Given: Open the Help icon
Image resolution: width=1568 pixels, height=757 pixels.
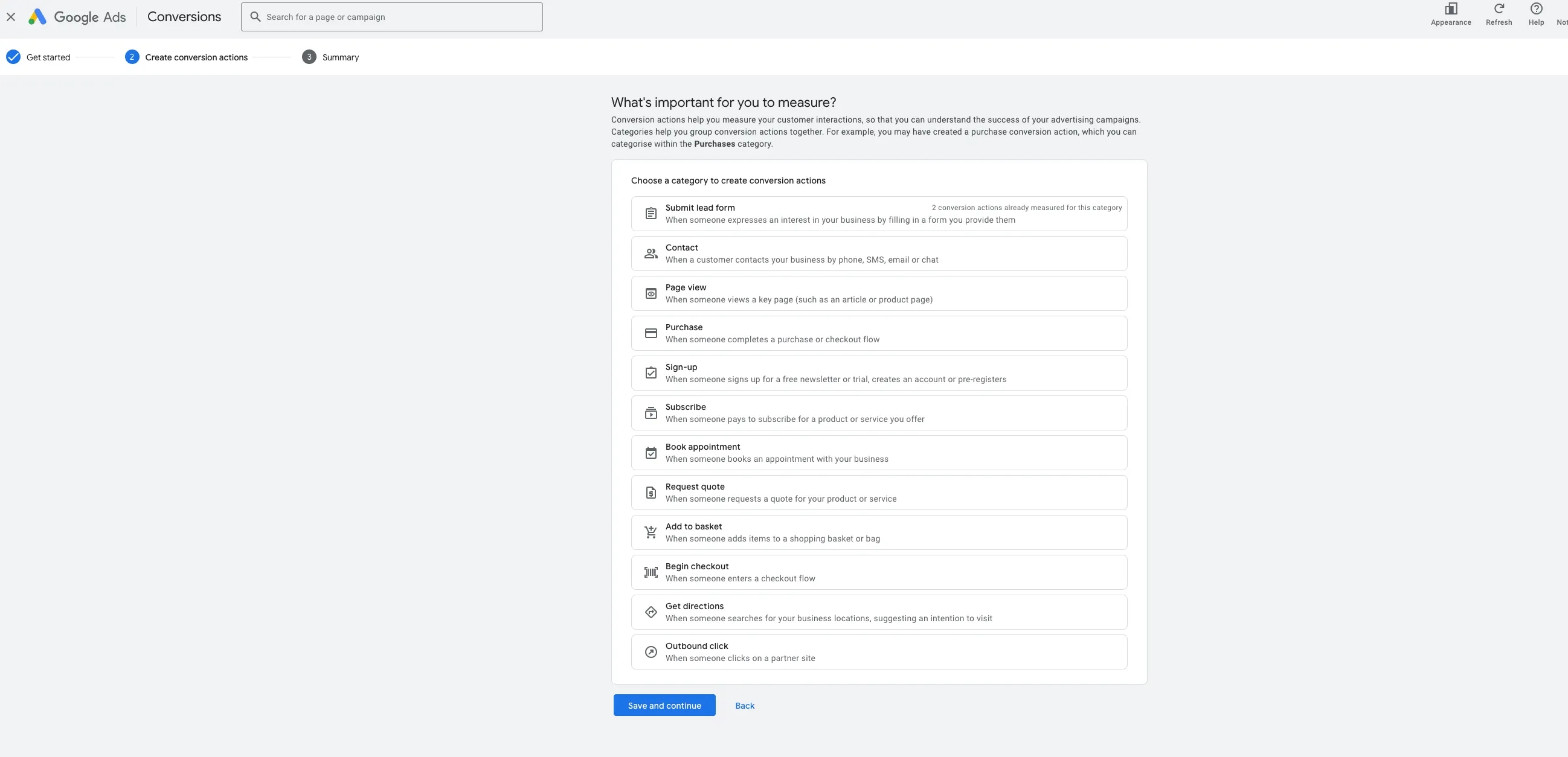Looking at the screenshot, I should [1536, 9].
